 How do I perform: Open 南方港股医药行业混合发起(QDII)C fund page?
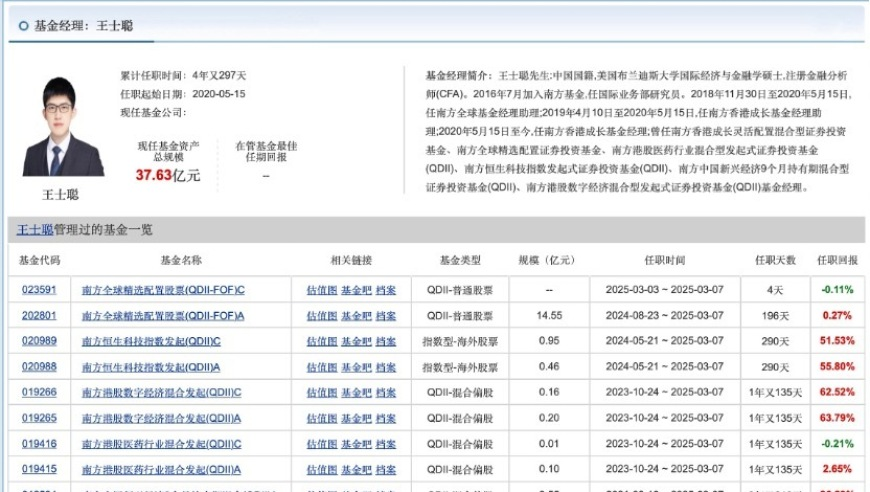161,444
